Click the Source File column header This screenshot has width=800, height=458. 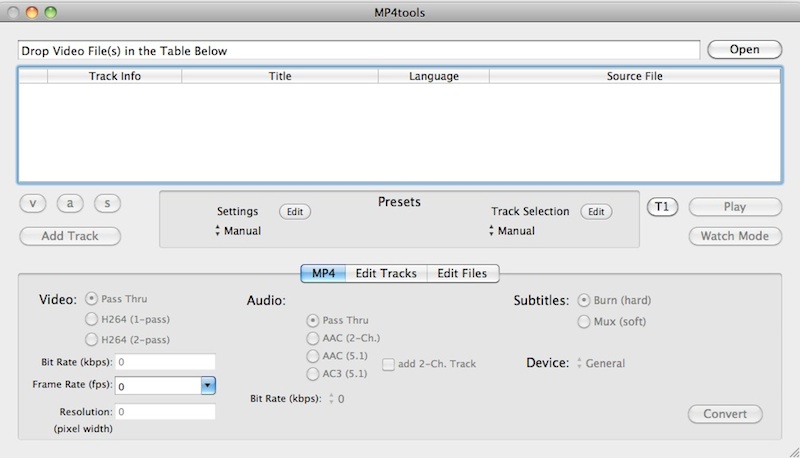click(x=634, y=76)
